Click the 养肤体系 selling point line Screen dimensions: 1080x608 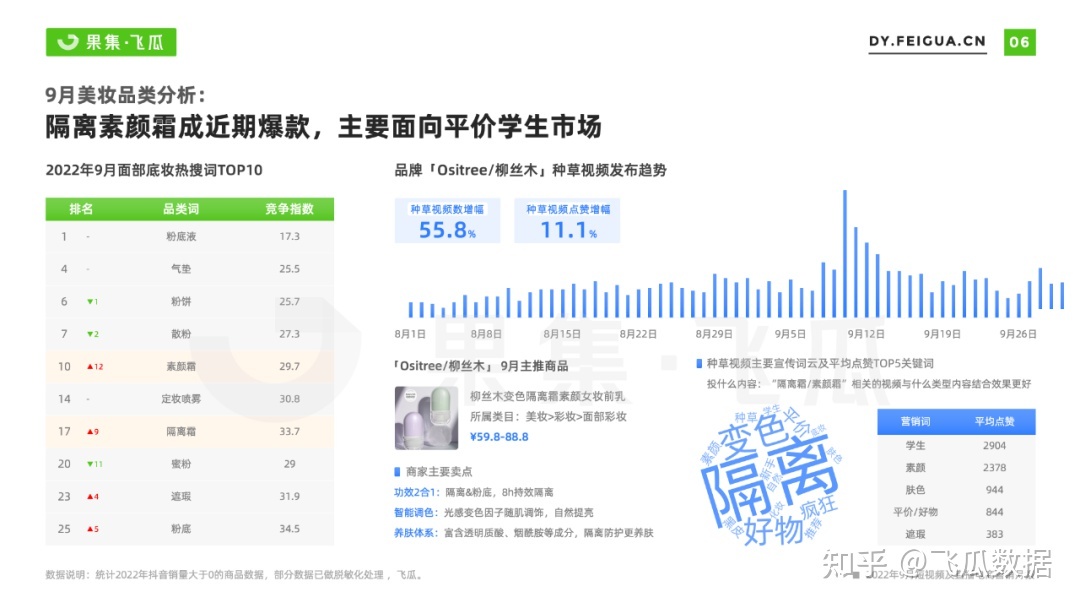point(524,533)
